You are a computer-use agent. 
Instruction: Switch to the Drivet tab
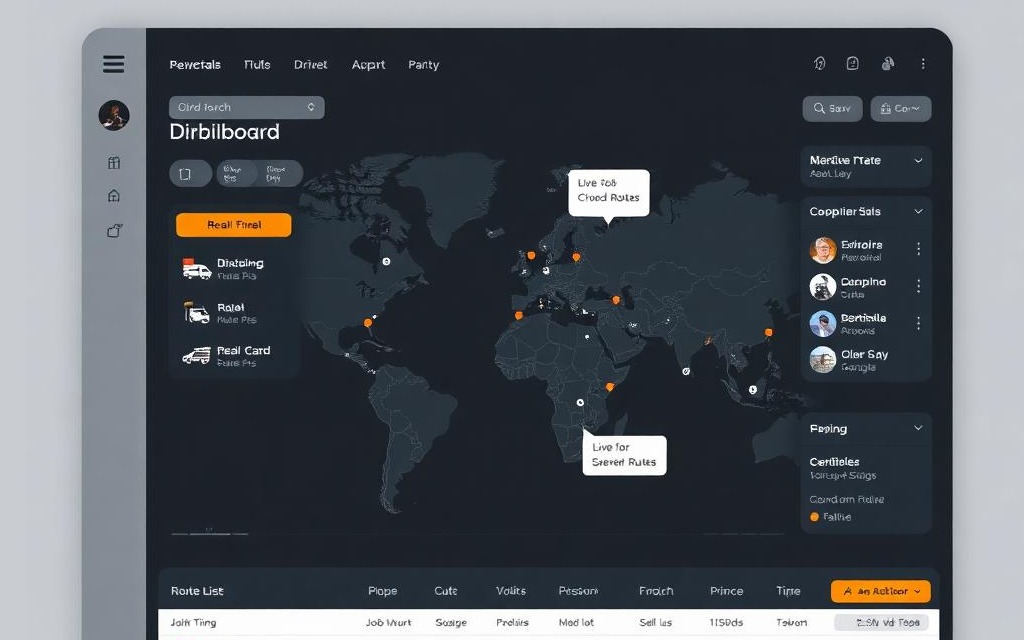[x=310, y=65]
